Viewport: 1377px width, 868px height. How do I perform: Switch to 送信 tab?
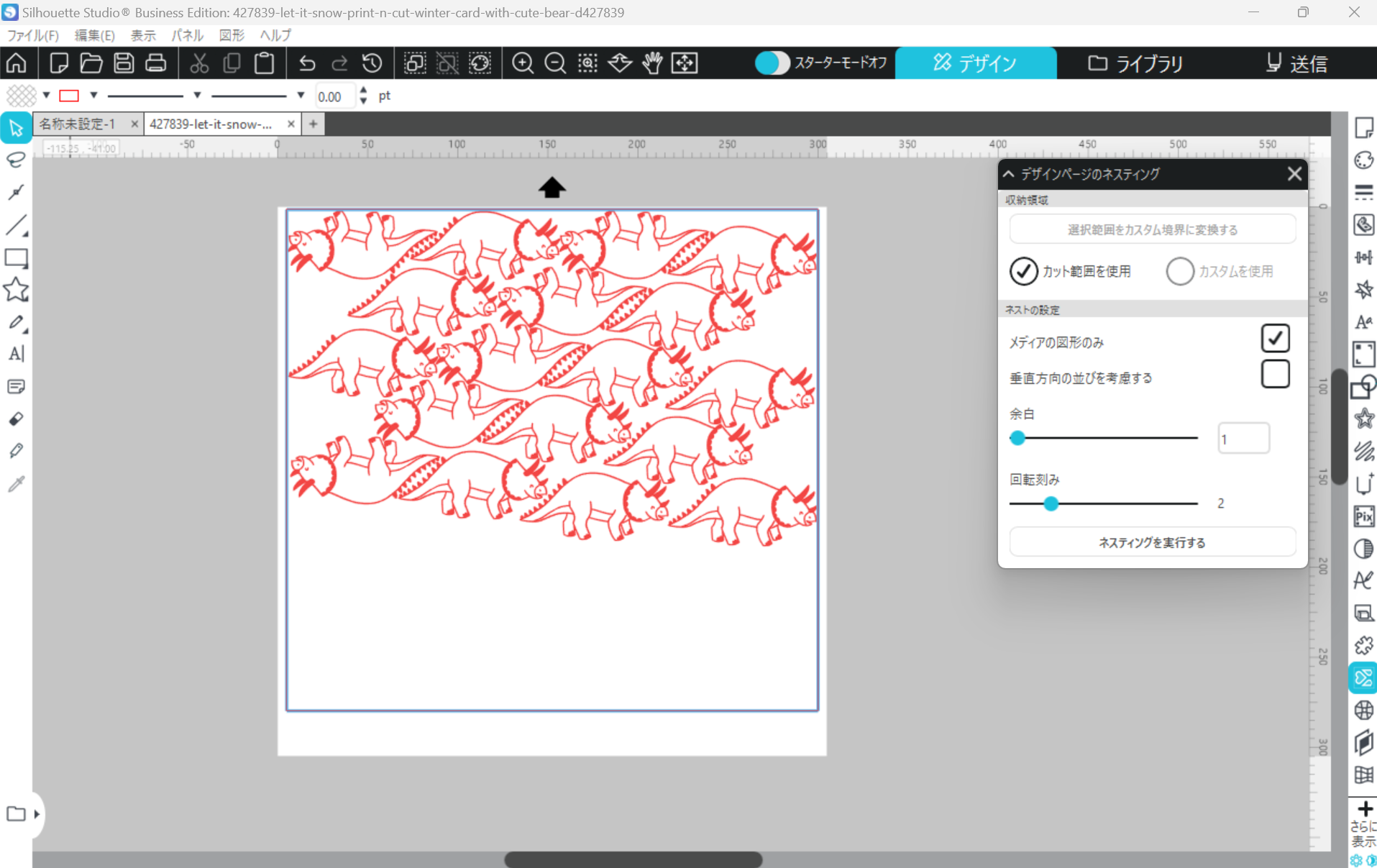(x=1296, y=63)
